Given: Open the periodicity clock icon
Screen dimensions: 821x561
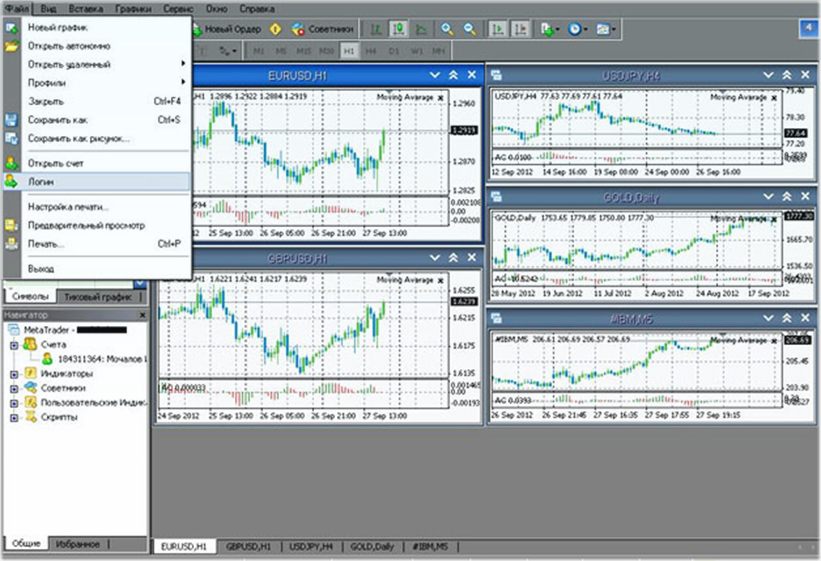Looking at the screenshot, I should [576, 29].
